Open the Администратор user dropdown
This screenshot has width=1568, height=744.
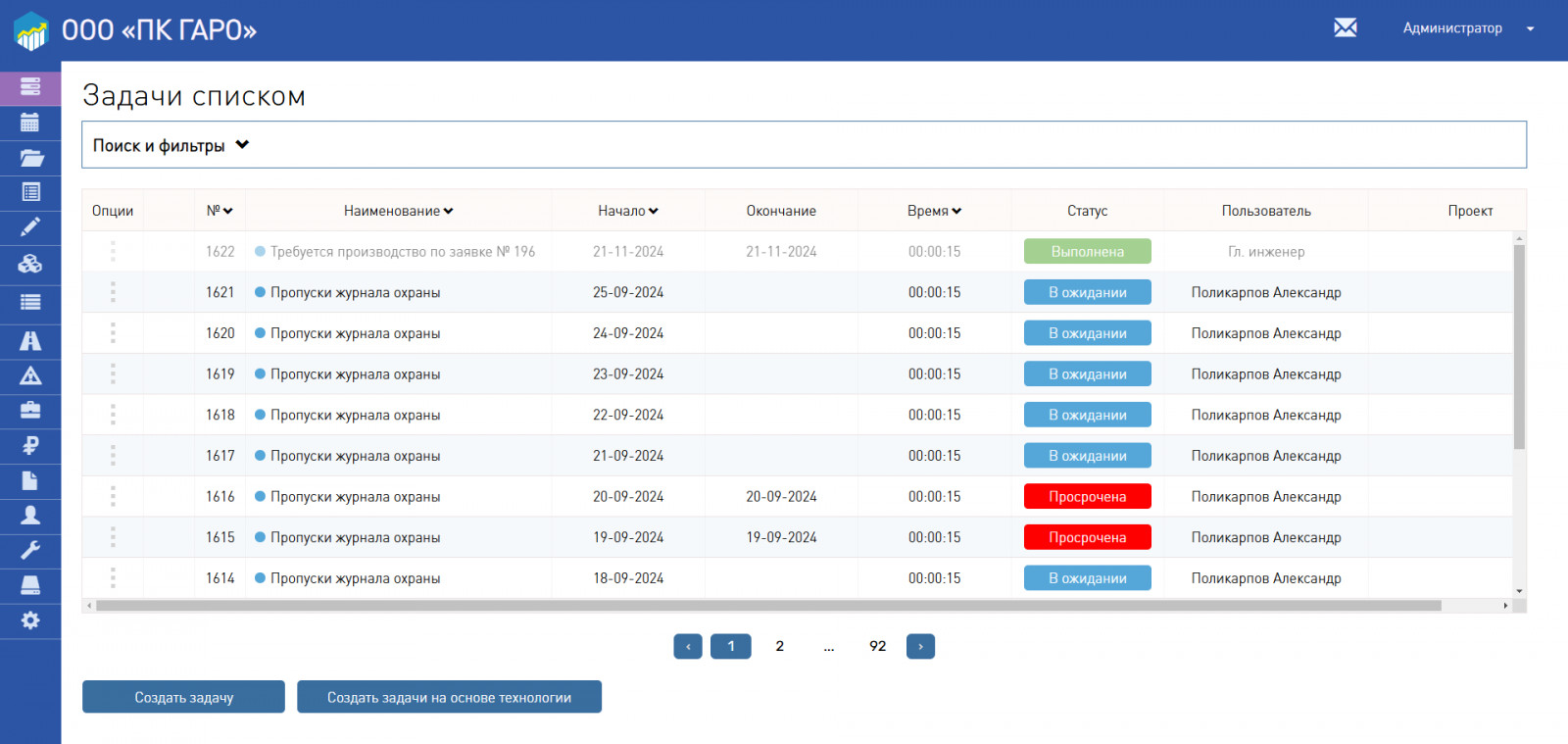click(1467, 28)
